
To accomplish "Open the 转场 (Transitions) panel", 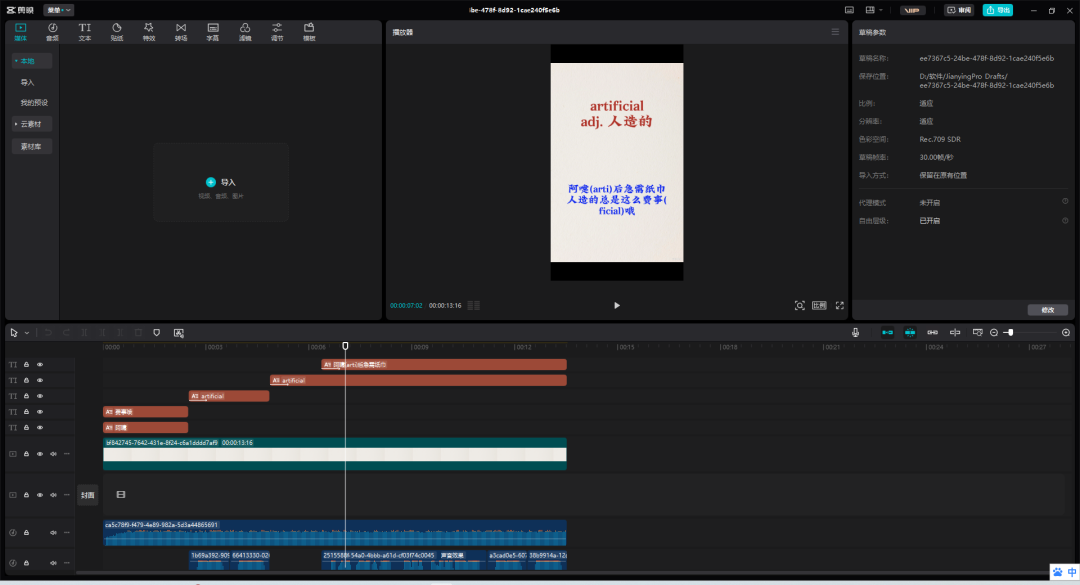I will click(x=180, y=31).
